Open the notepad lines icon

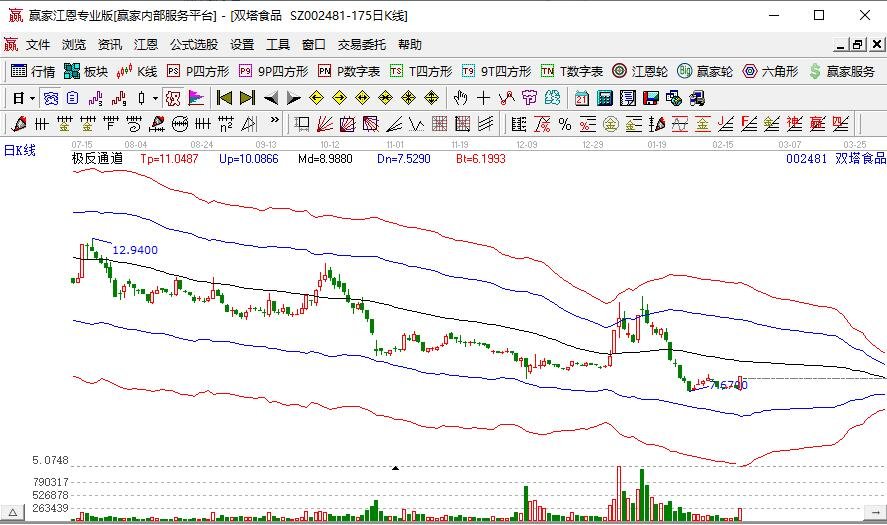(x=628, y=98)
